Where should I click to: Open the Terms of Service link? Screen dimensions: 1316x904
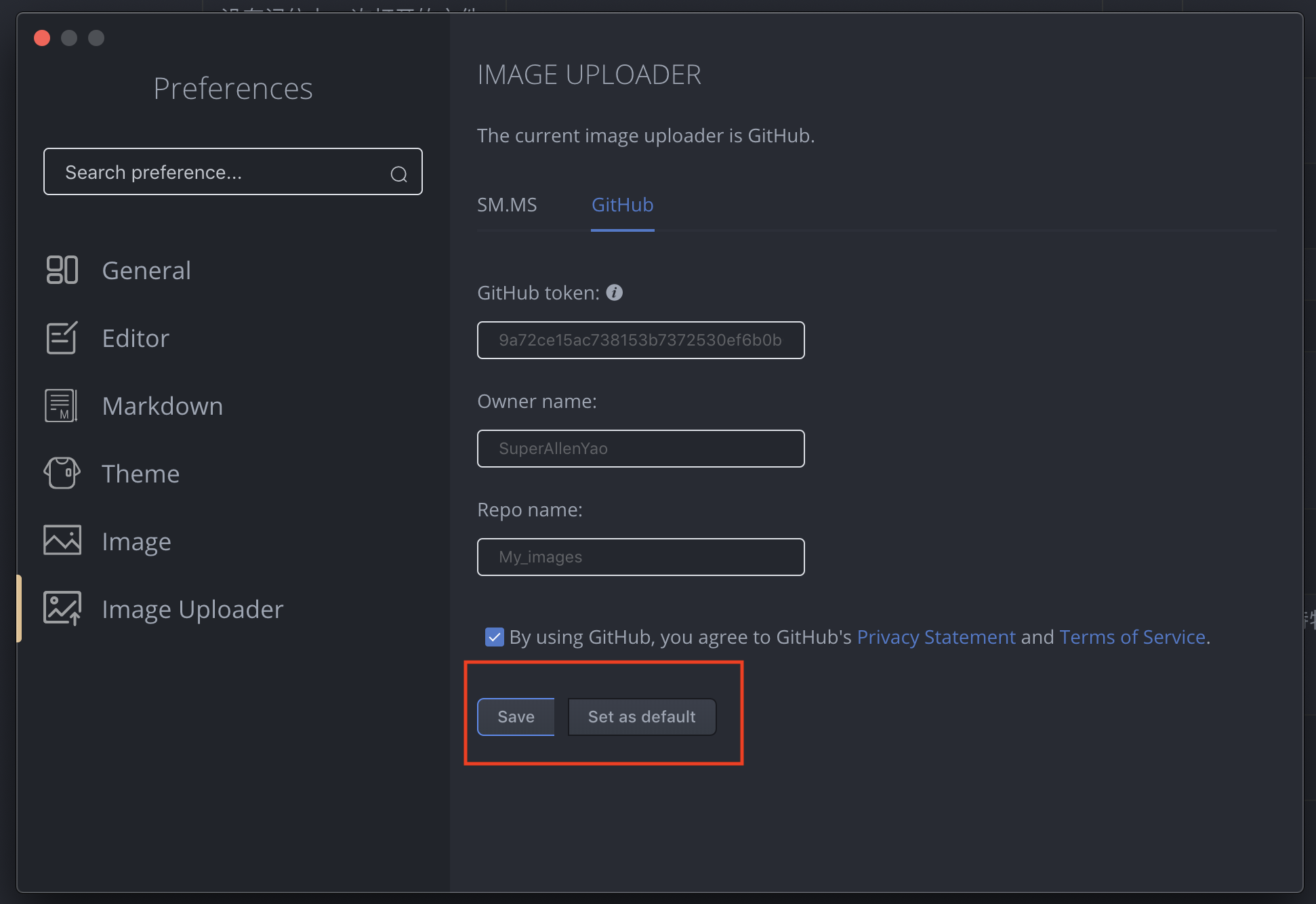pyautogui.click(x=1132, y=636)
